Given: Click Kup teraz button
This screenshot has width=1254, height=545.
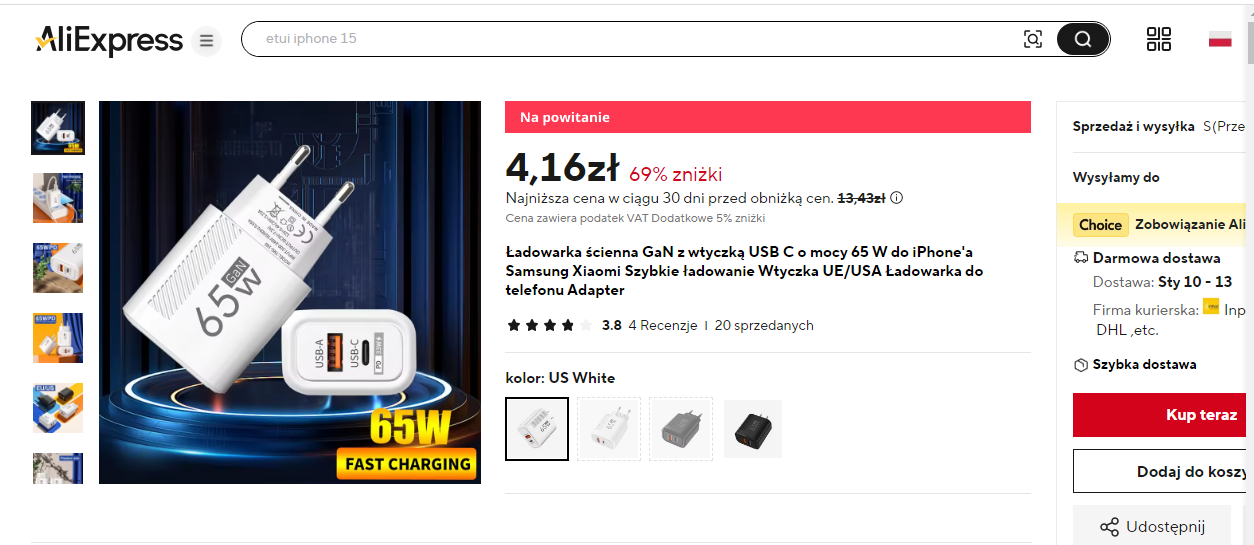Looking at the screenshot, I should pyautogui.click(x=1163, y=415).
